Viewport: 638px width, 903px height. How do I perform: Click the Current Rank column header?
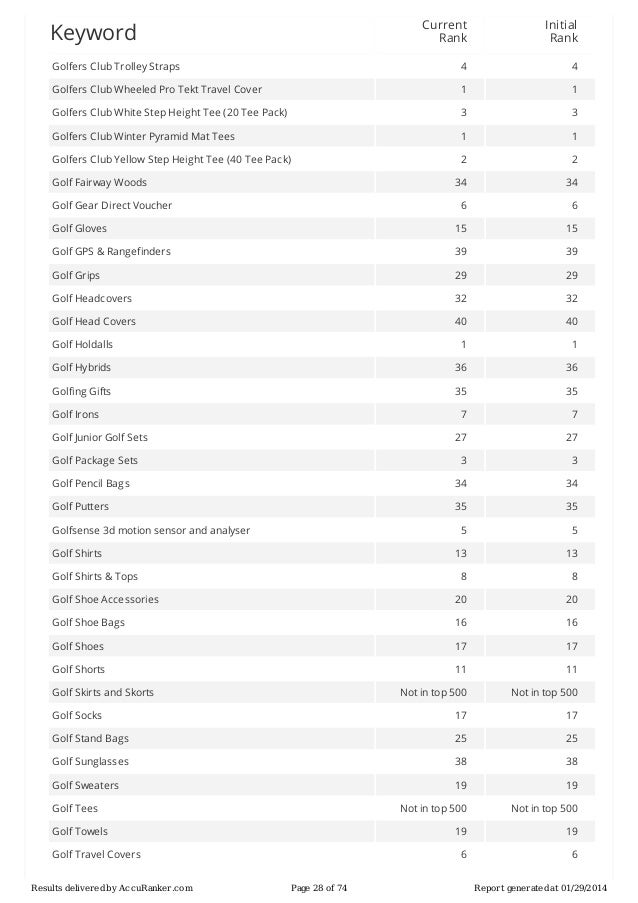(444, 31)
